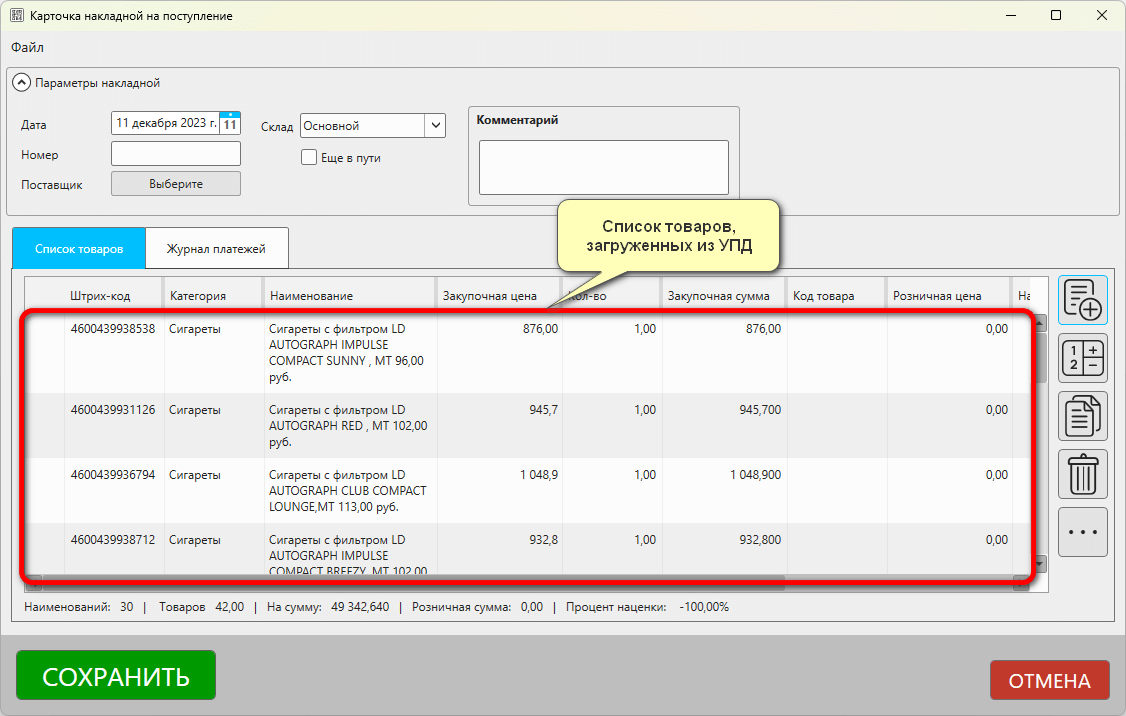Select the Список товаров tab
The image size is (1126, 716).
click(79, 249)
